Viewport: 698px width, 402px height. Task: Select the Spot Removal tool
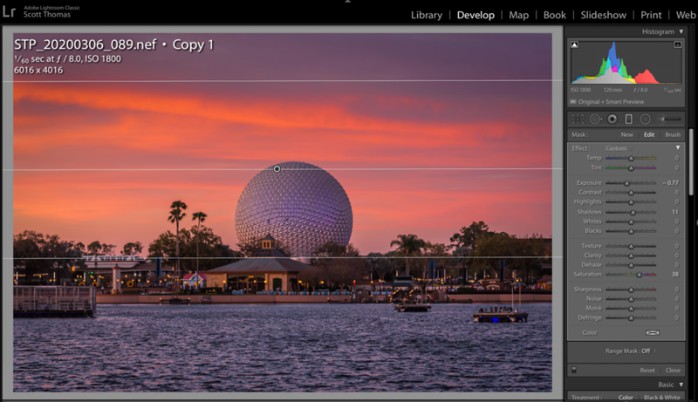[x=595, y=119]
